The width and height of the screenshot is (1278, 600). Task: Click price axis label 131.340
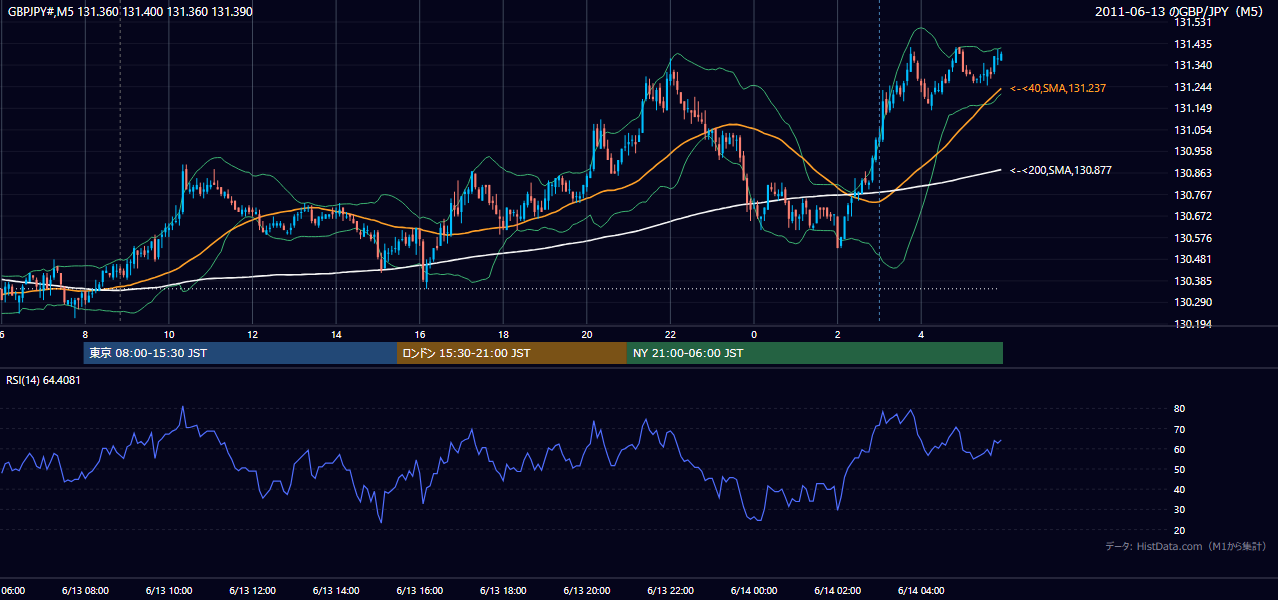click(x=1192, y=65)
